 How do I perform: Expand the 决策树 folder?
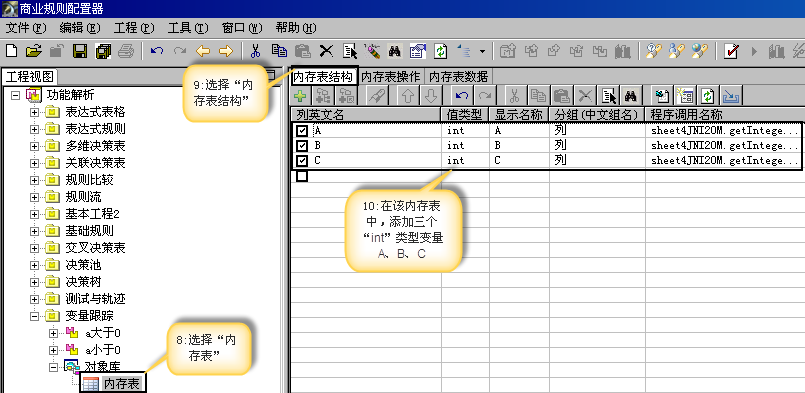click(34, 282)
